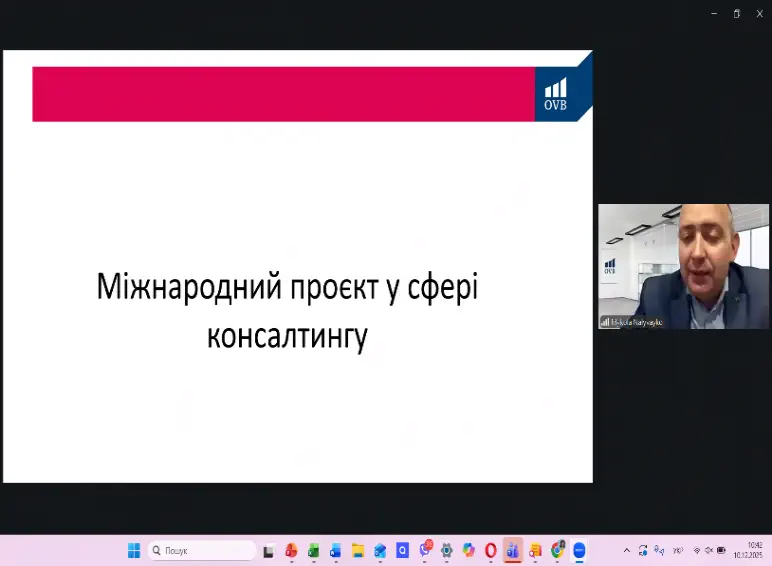Switch to Google Chrome in taskbar
This screenshot has width=772, height=566.
(x=557, y=550)
